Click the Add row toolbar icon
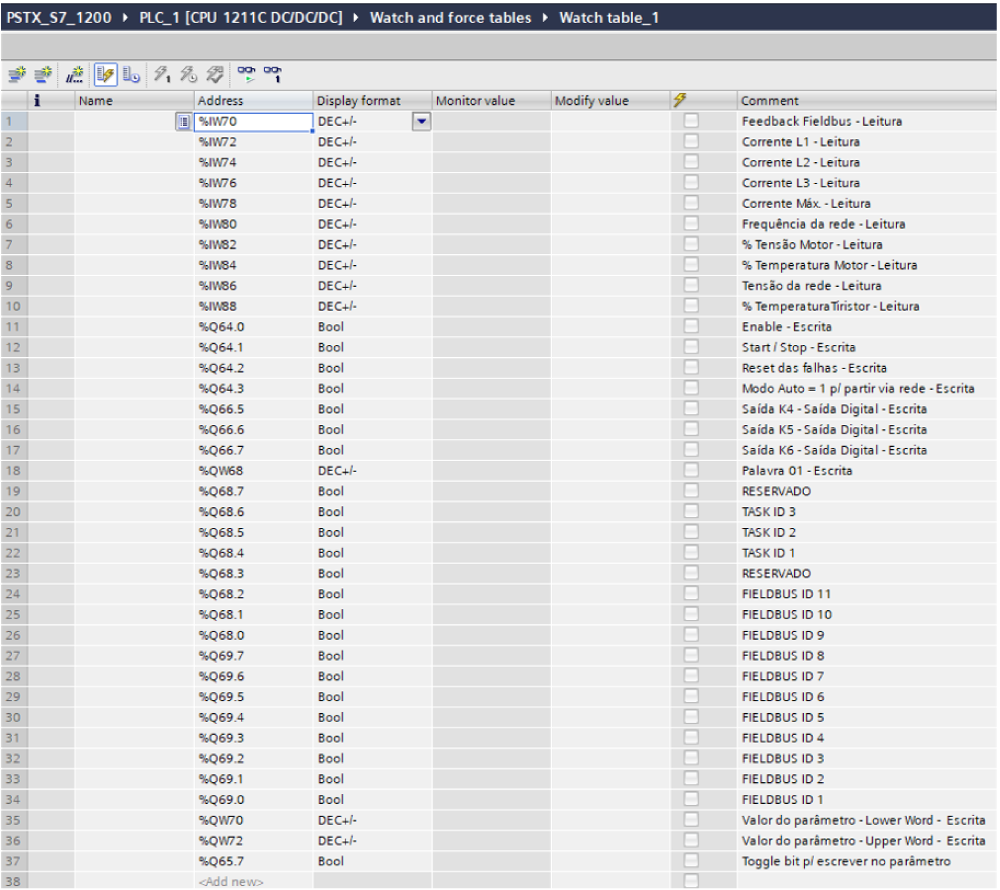1000x890 pixels. click(43, 75)
